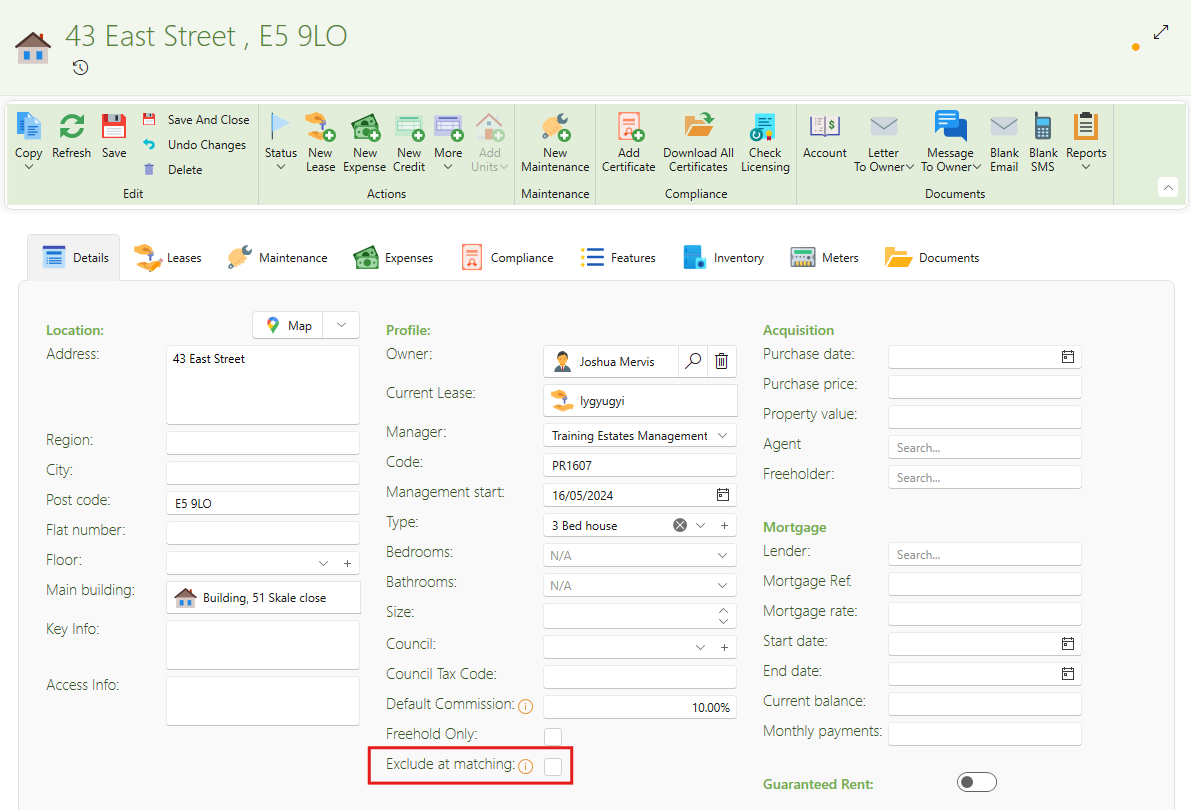The height and width of the screenshot is (810, 1191).
Task: Click the trash icon next to Owner
Action: 722,361
